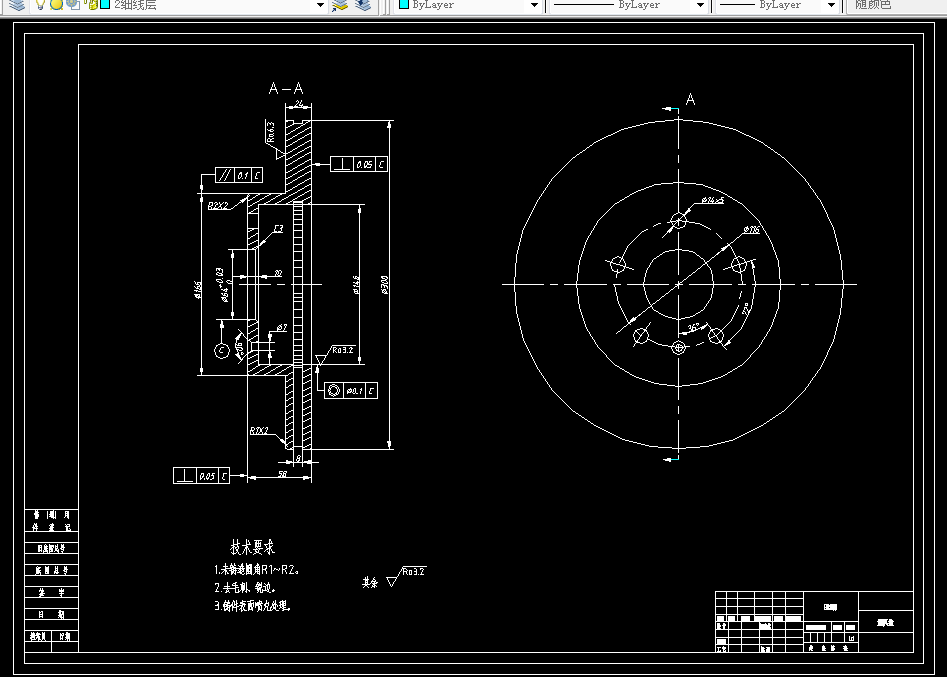
Task: Select technical note line 1 with R1~R2
Action: (257, 569)
